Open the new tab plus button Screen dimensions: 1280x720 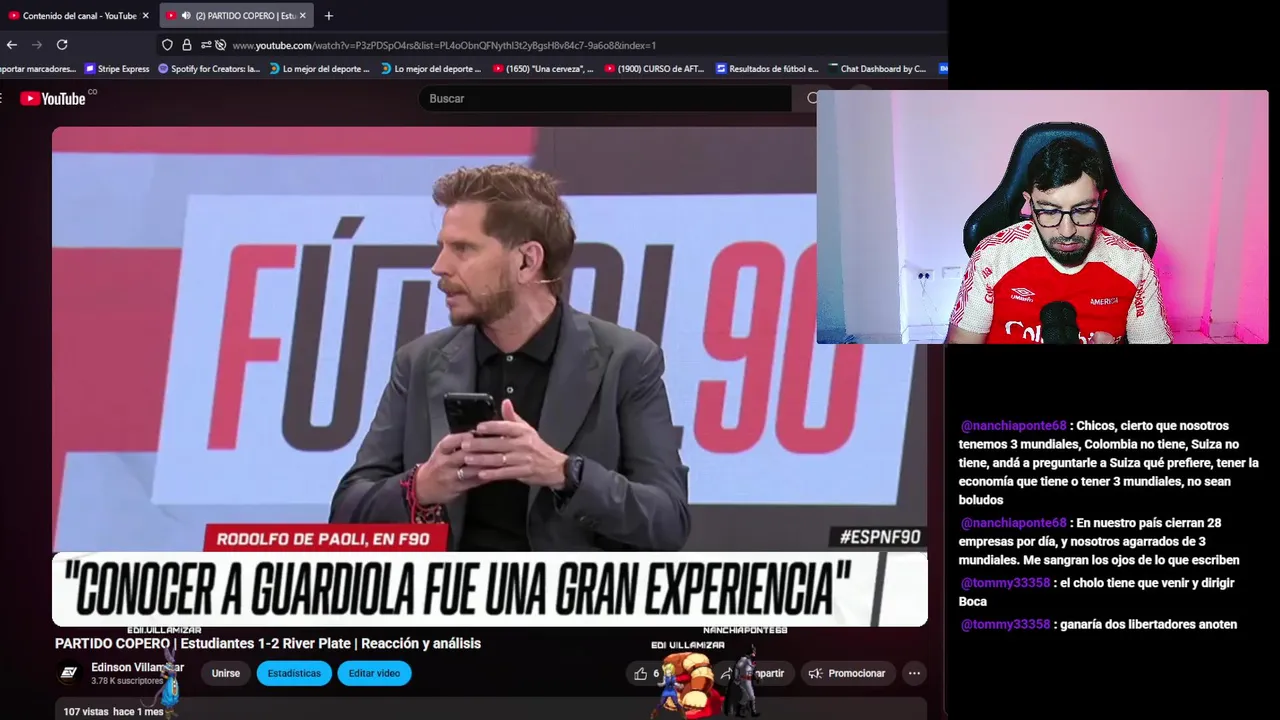pyautogui.click(x=329, y=15)
